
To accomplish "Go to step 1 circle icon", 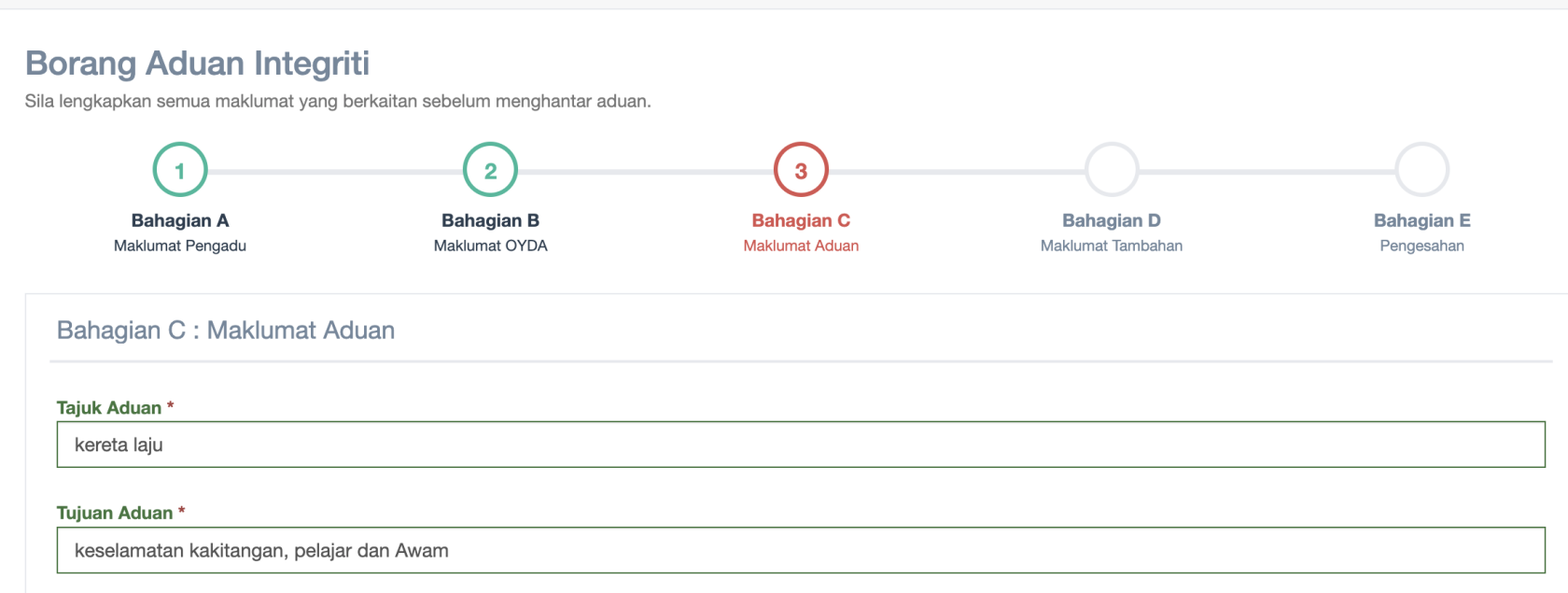I will (180, 170).
